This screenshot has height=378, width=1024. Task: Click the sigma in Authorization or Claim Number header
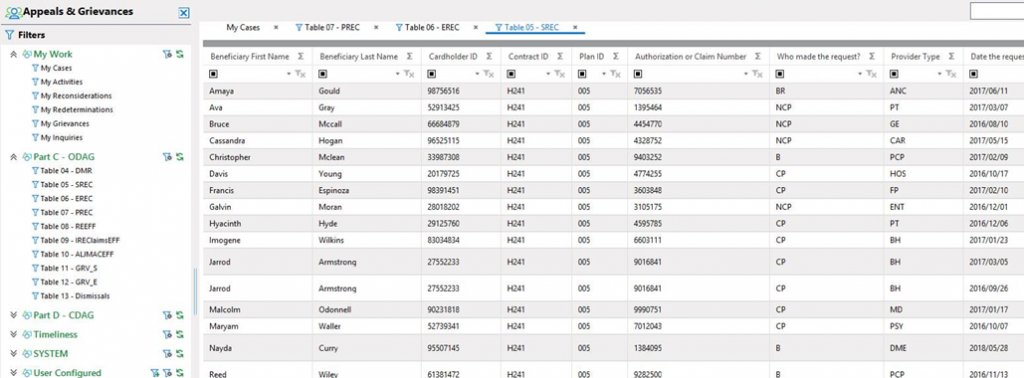click(758, 57)
